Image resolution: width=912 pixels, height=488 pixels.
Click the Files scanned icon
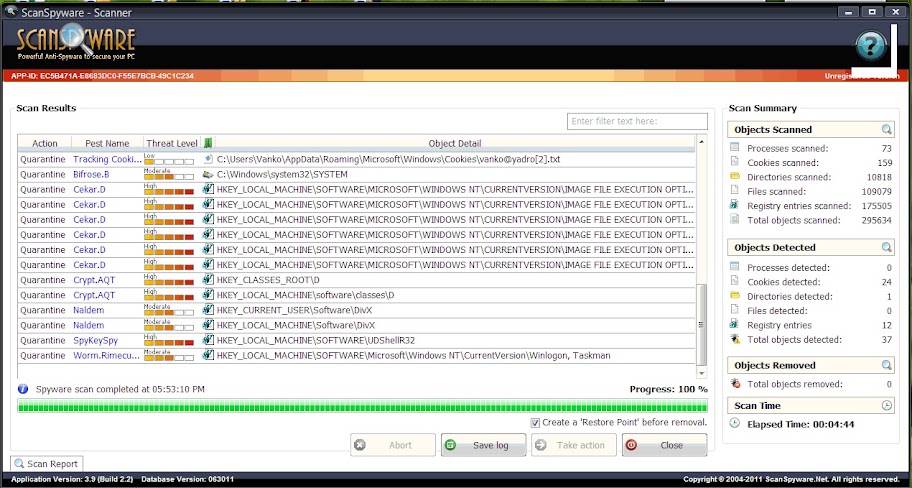pyautogui.click(x=735, y=191)
